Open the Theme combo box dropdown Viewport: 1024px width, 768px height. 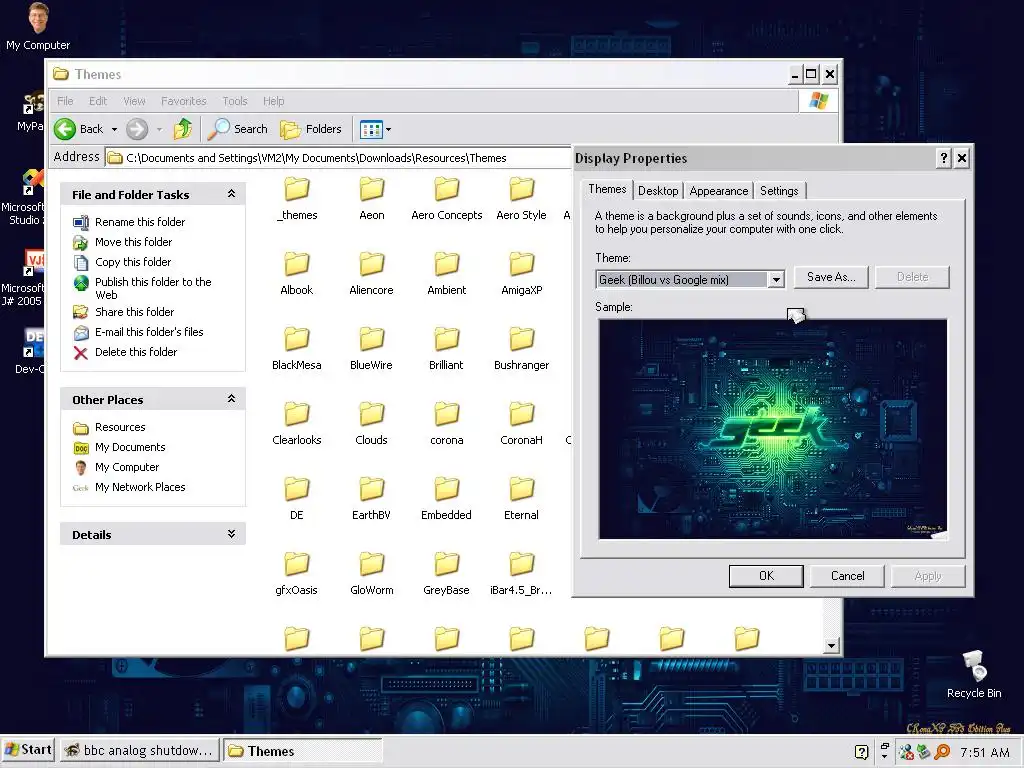pos(775,280)
